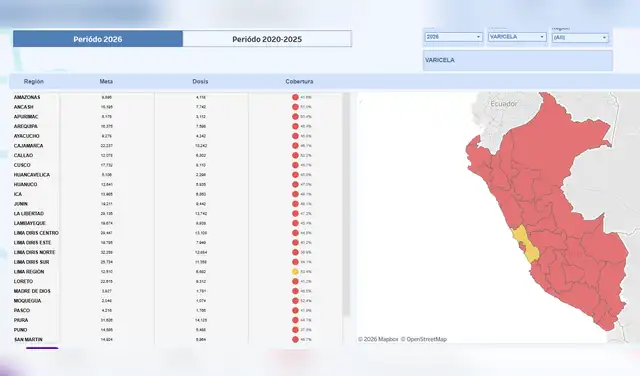The width and height of the screenshot is (640, 376).
Task: Click the red coverage dot for SAN MARTIN
Action: [295, 340]
